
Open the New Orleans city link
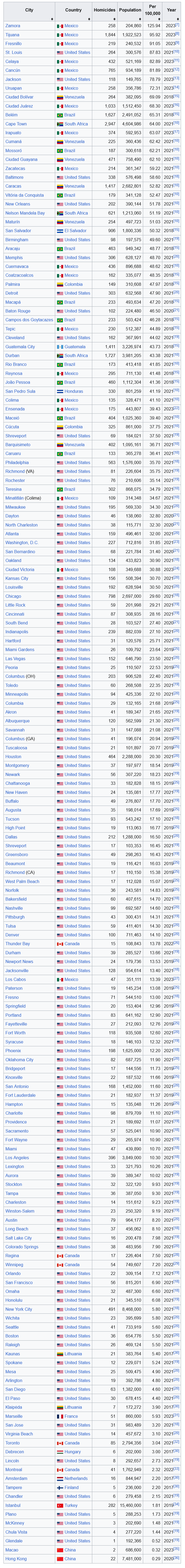(x=17, y=204)
